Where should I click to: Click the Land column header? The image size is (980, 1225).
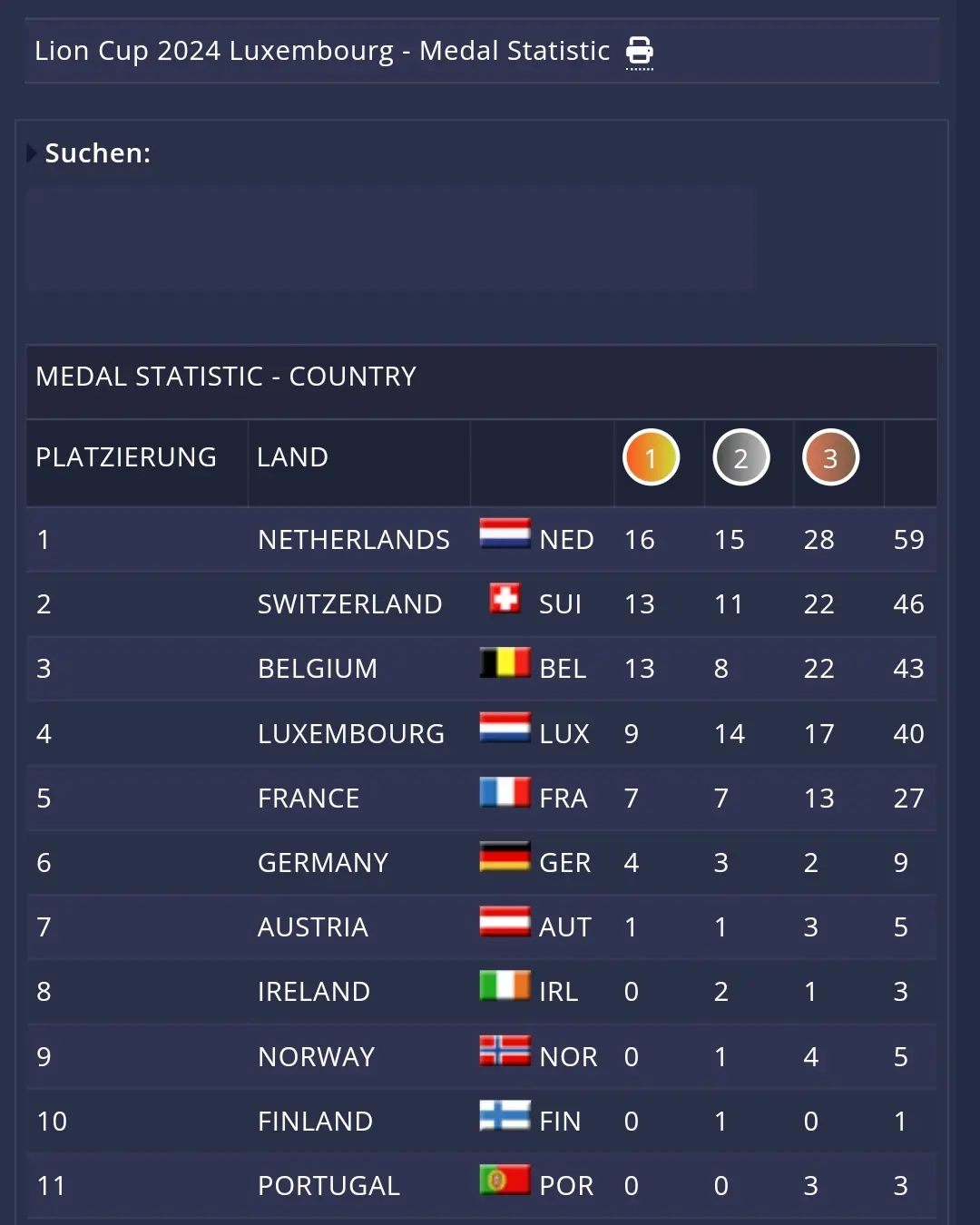click(x=292, y=457)
